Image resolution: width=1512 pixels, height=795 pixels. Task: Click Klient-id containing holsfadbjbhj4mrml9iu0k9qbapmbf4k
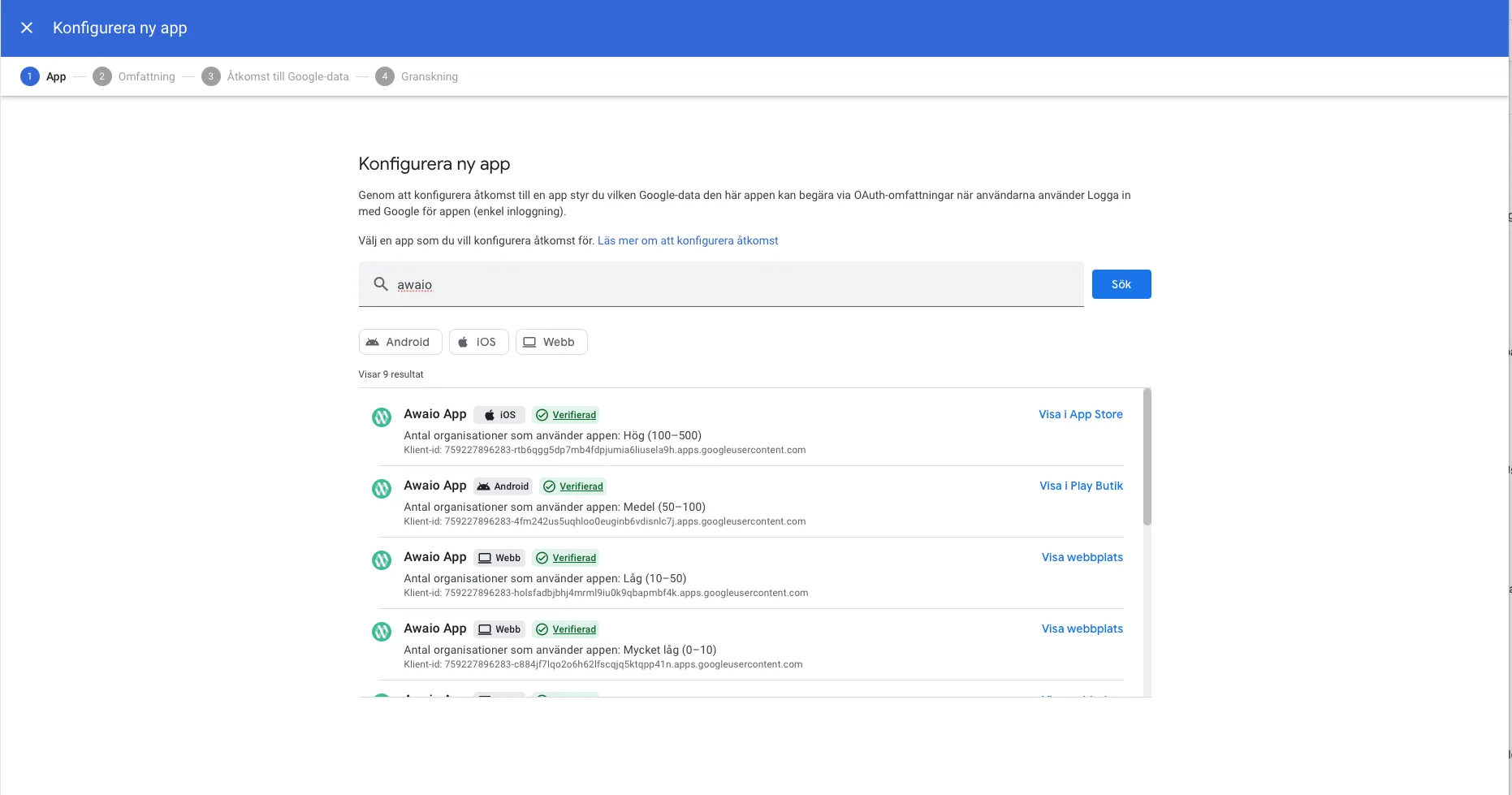(x=606, y=593)
